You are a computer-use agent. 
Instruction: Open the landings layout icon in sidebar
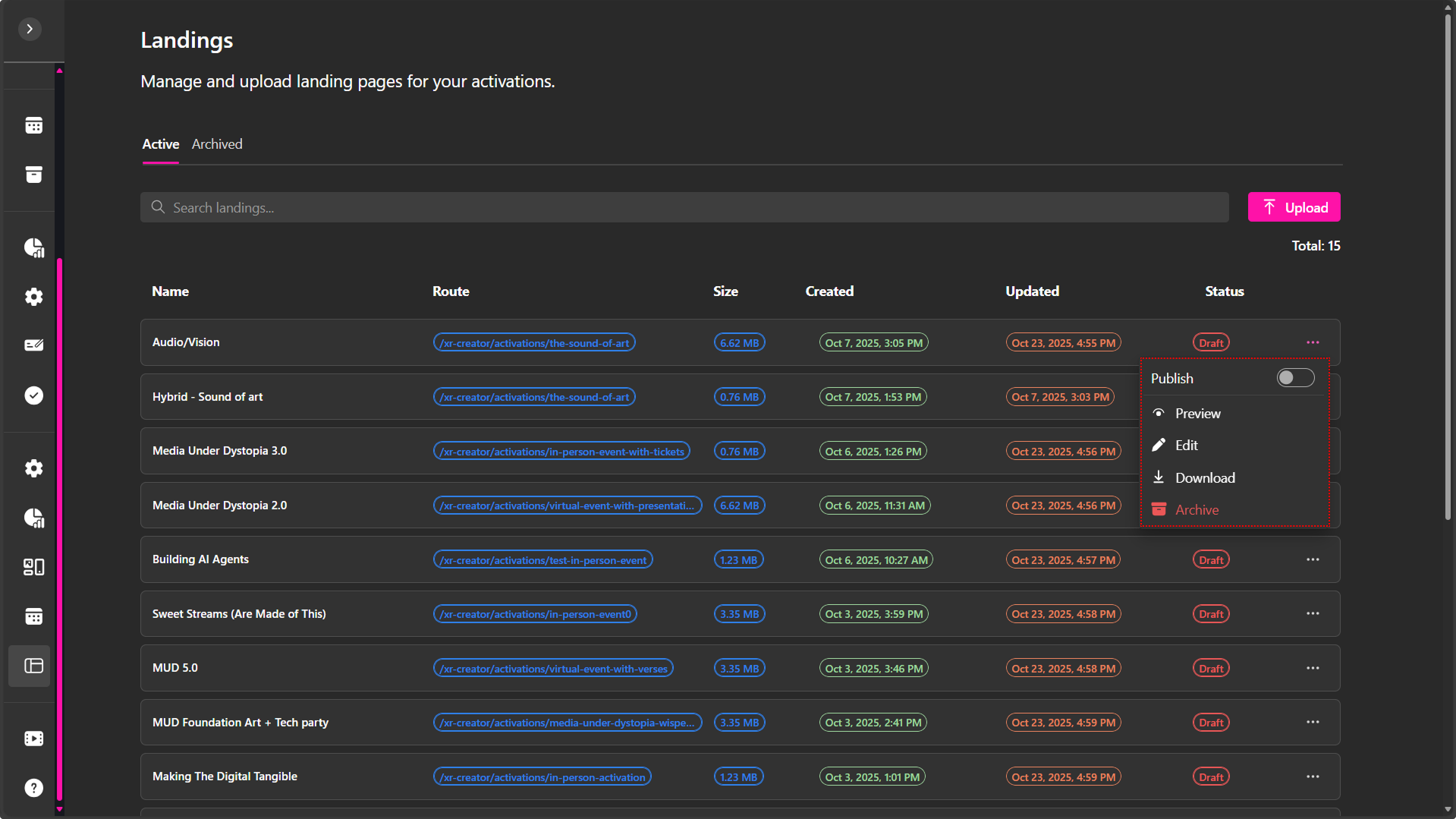tap(33, 666)
